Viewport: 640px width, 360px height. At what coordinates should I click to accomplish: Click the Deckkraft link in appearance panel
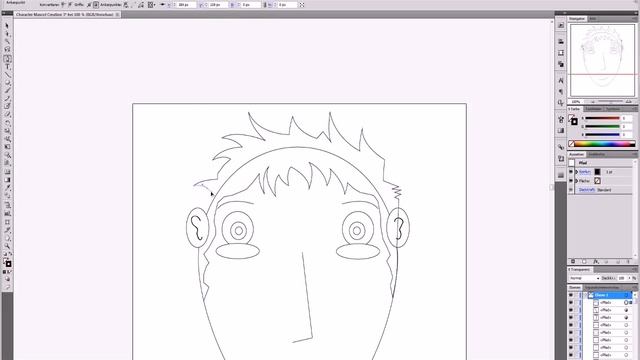click(x=587, y=190)
